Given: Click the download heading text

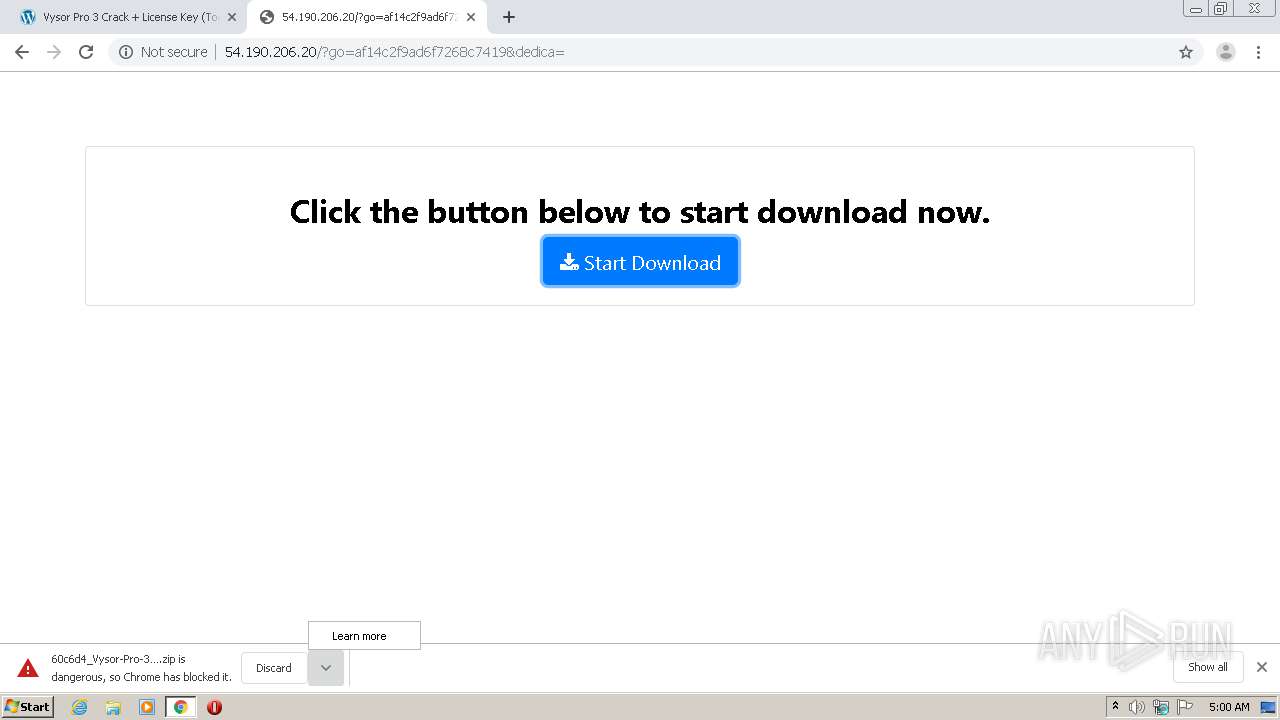Looking at the screenshot, I should click(x=640, y=212).
